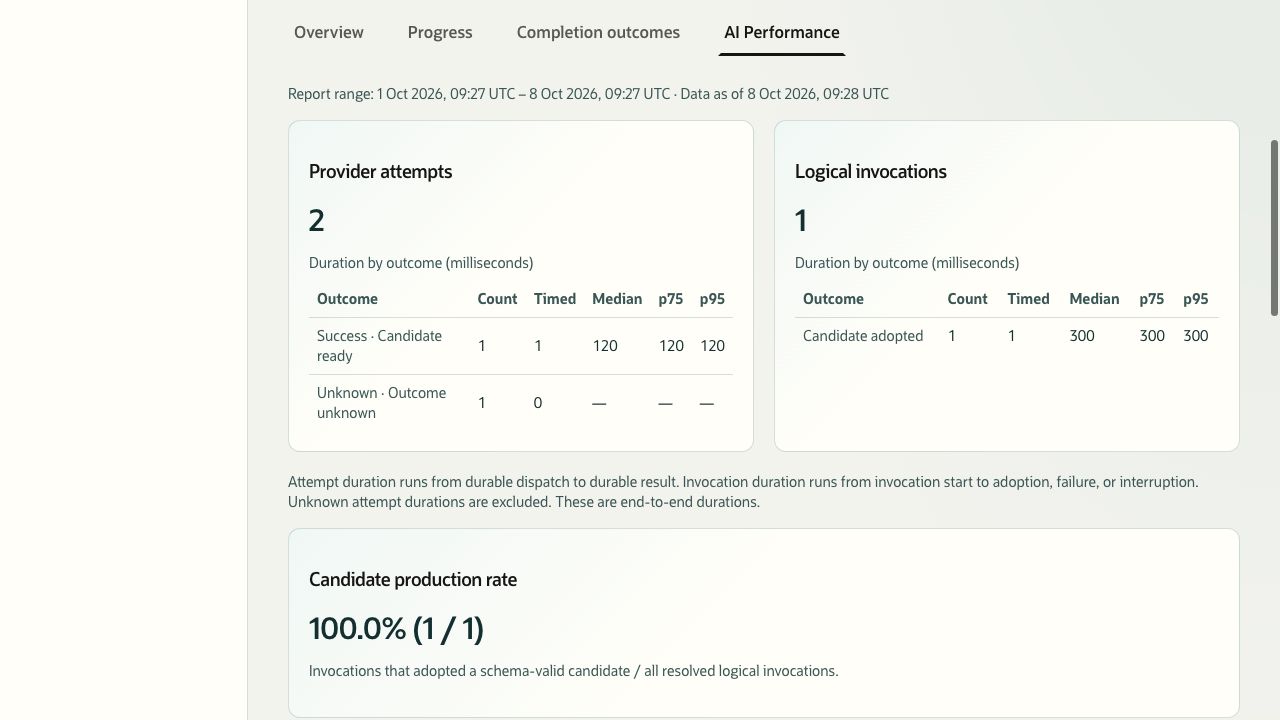Click p95 value 120 in Success row
Image resolution: width=1280 pixels, height=720 pixels.
[x=712, y=346]
